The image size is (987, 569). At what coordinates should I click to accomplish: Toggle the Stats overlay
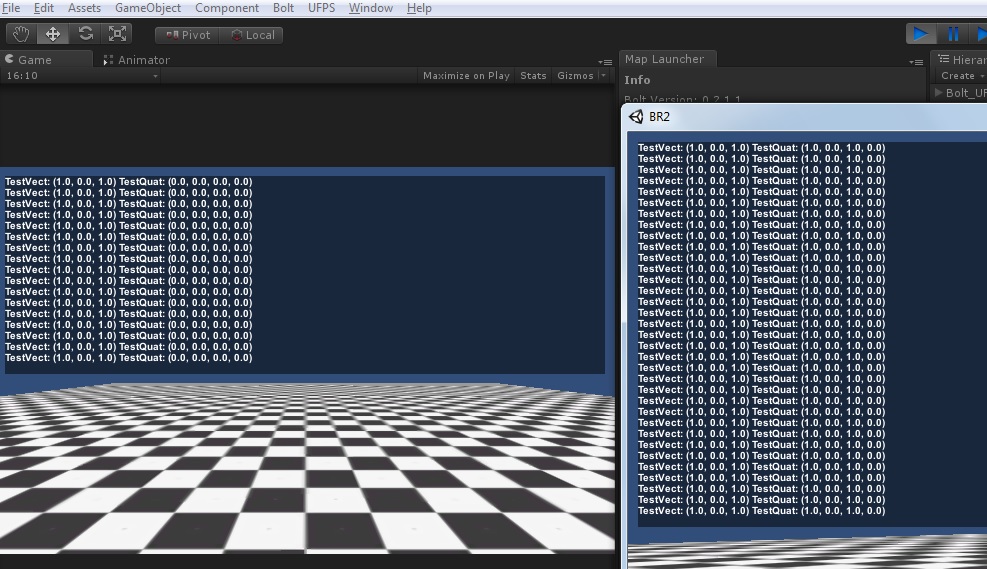[533, 76]
